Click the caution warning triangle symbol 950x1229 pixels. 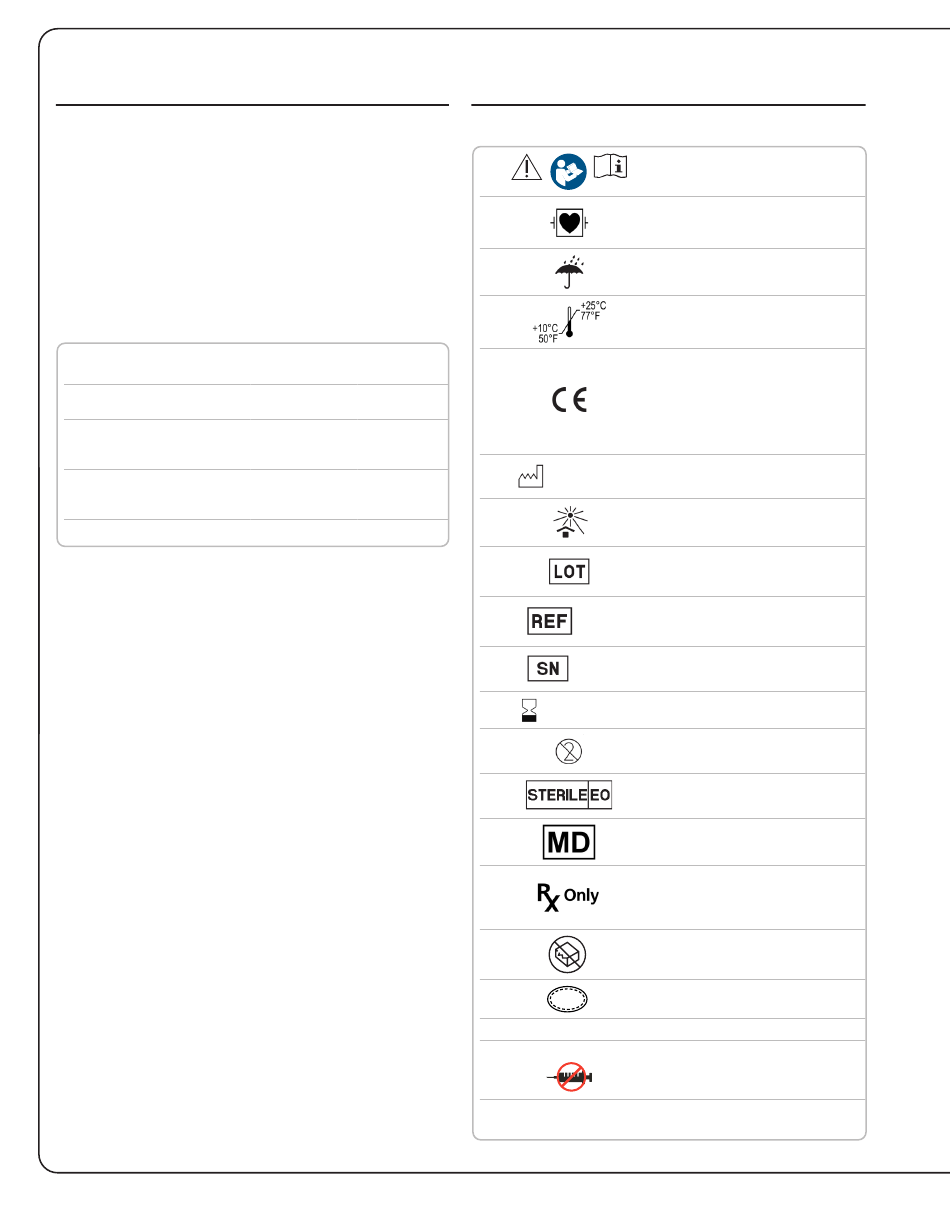point(526,167)
